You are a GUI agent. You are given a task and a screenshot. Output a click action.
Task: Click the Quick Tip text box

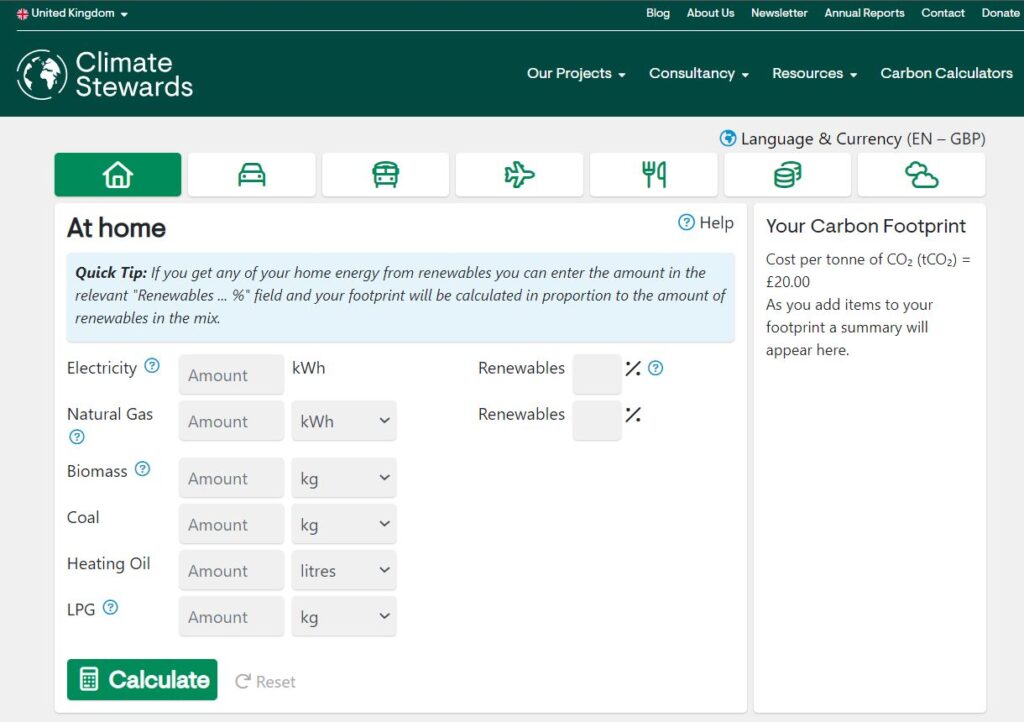(400, 297)
